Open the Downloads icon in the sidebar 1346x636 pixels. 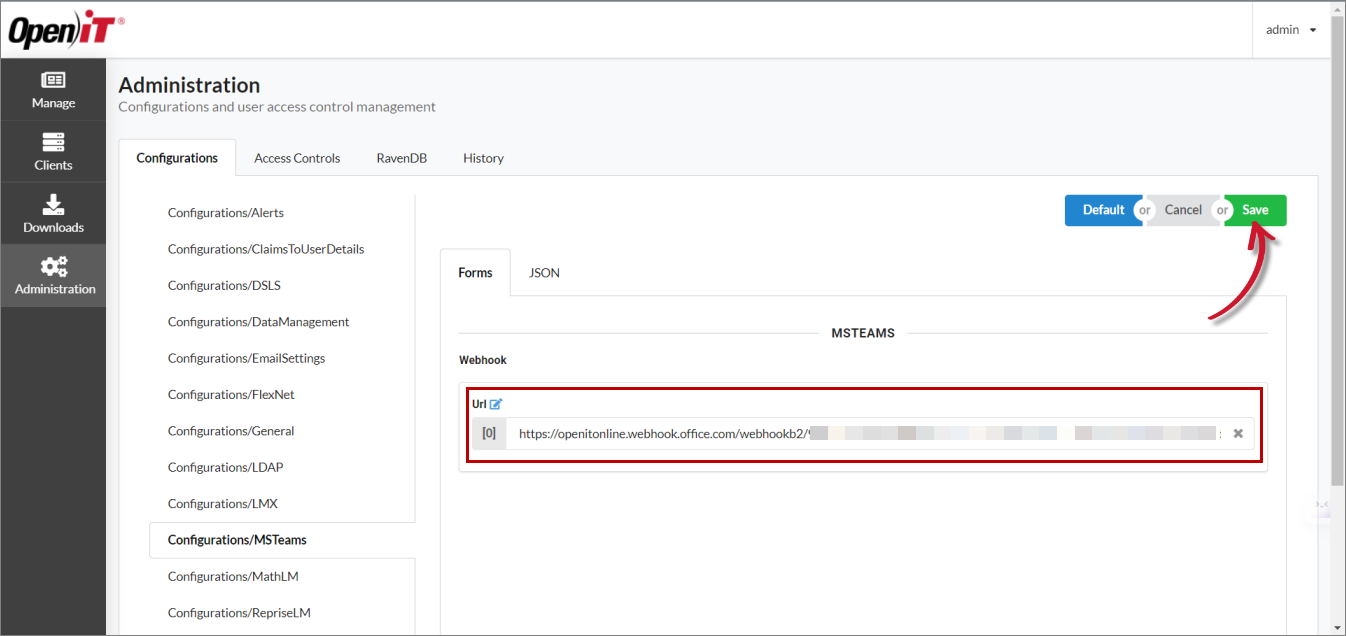[x=52, y=212]
